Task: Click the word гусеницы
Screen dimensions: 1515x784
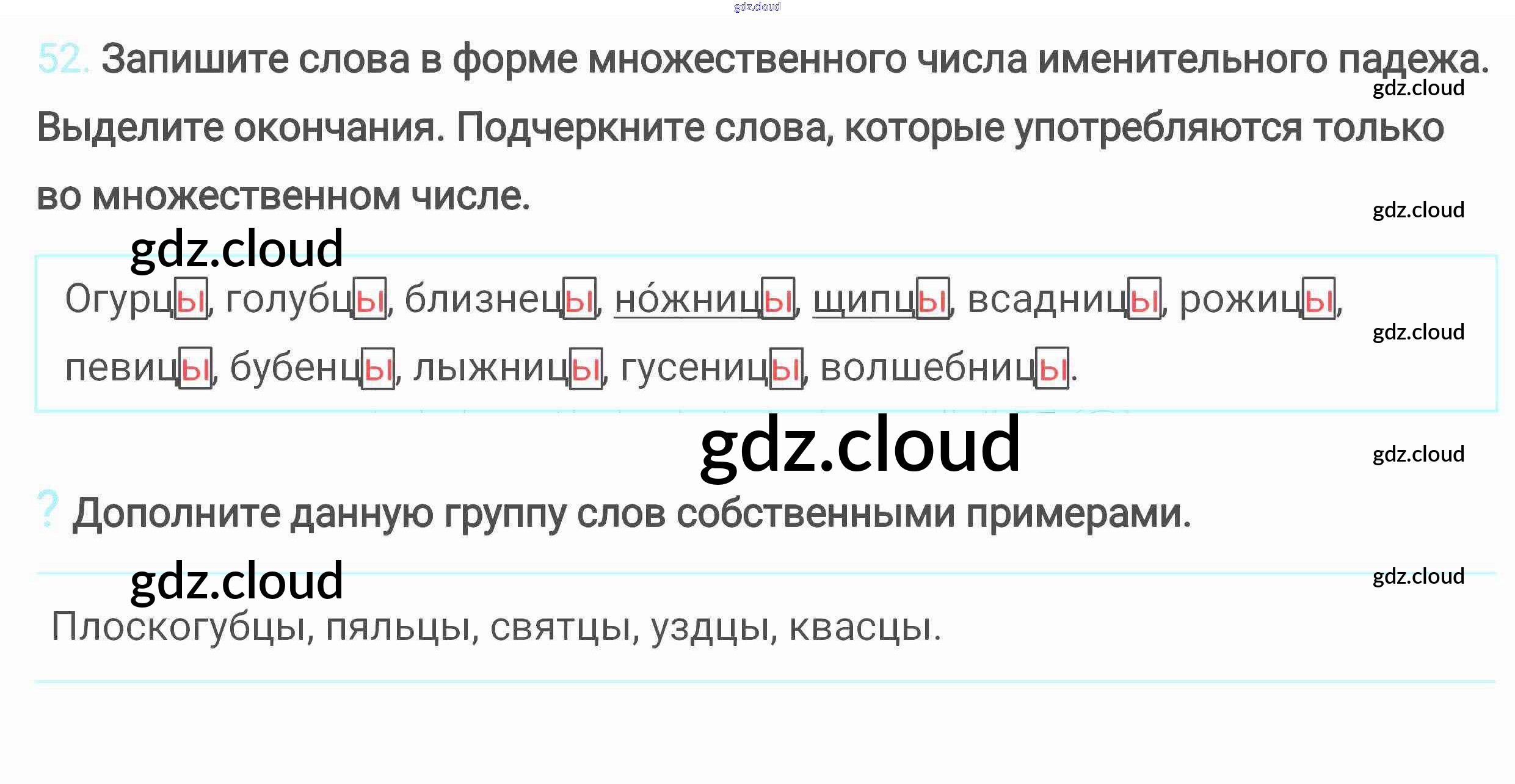Action: (711, 368)
